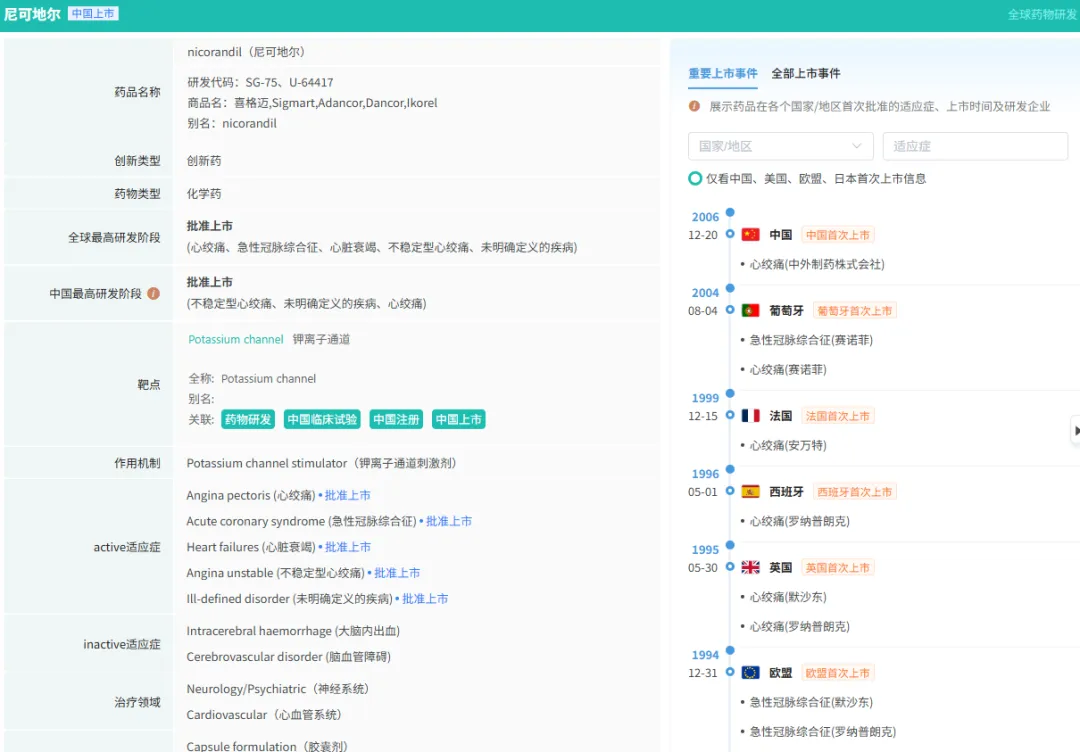The image size is (1080, 752).
Task: Click the 适应症 input field
Action: point(975,146)
